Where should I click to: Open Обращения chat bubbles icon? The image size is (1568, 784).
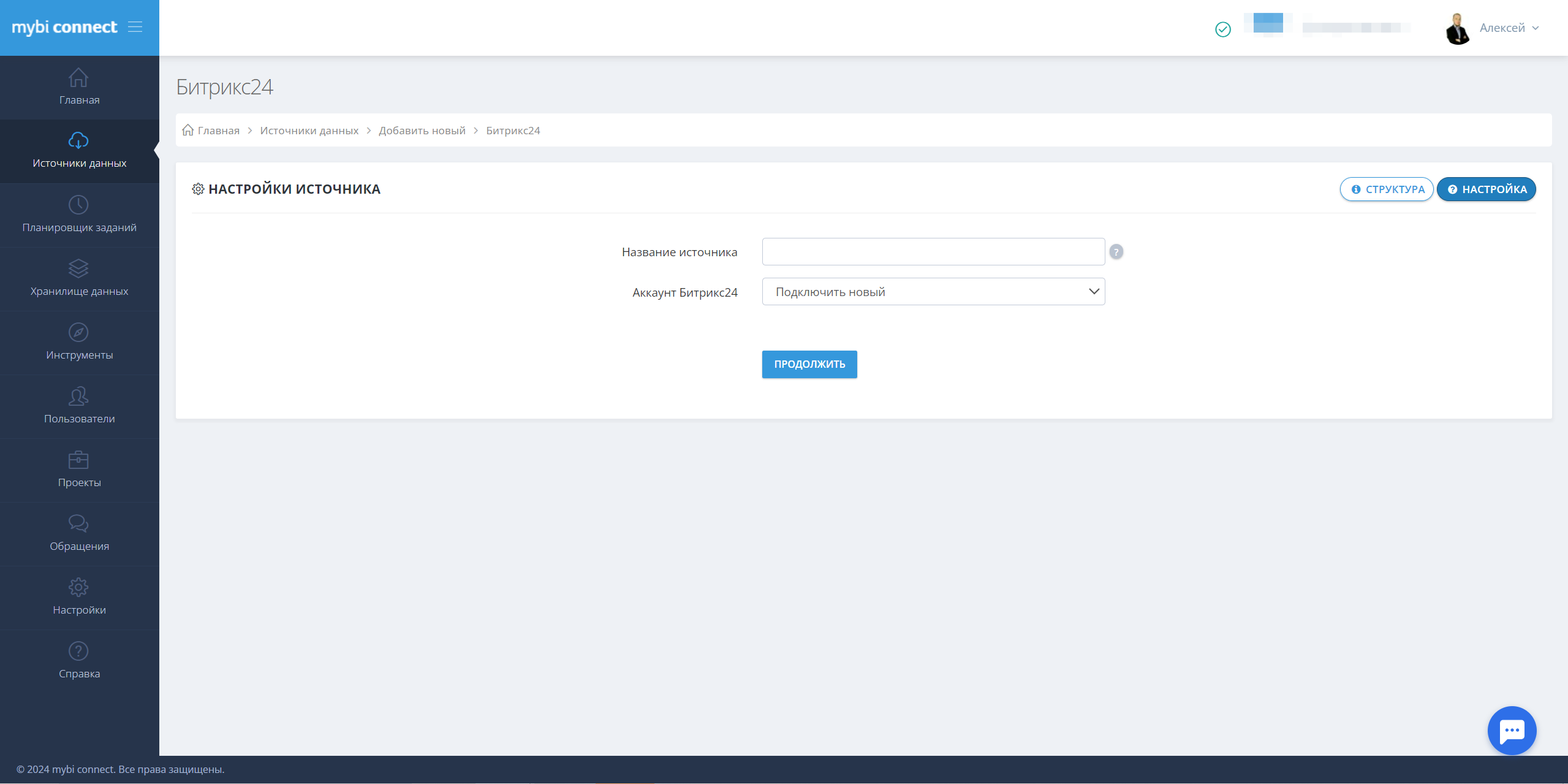78,523
